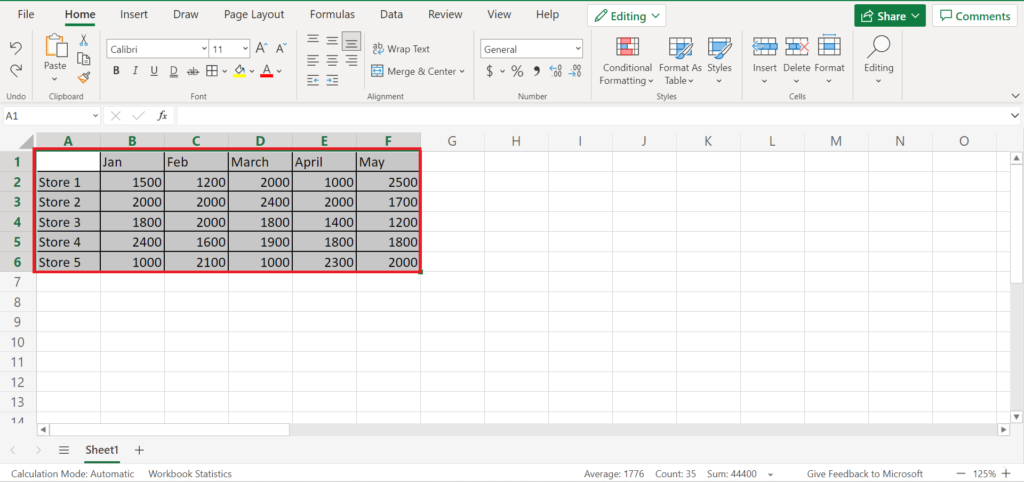Toggle underline formatting
This screenshot has height=482, width=1024.
click(x=154, y=71)
